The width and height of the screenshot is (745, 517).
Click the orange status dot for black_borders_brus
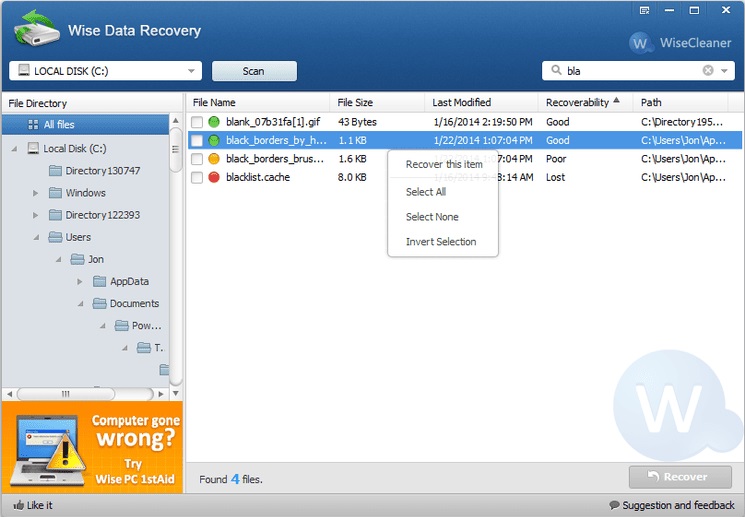[x=213, y=159]
